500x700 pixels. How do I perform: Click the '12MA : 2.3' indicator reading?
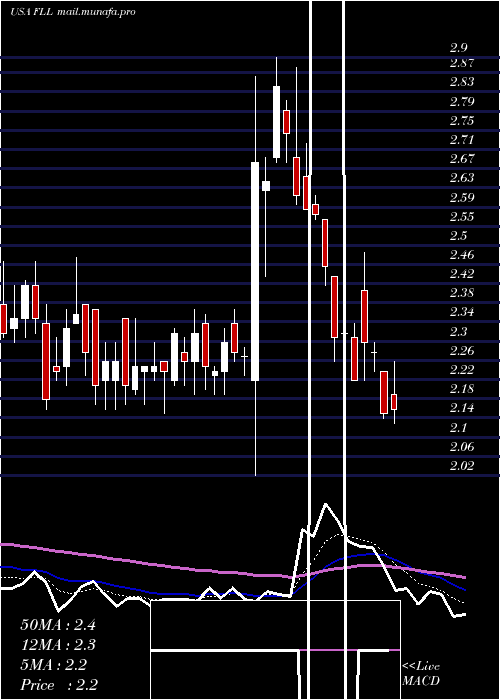click(58, 645)
